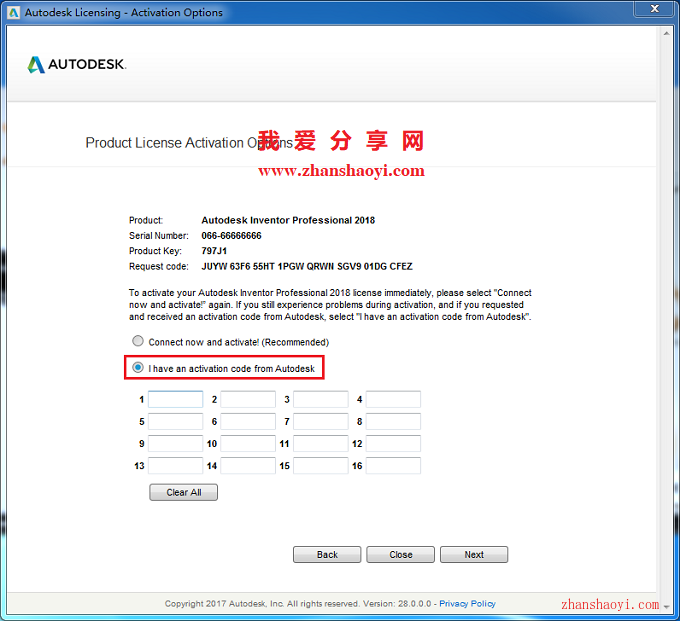Viewport: 680px width, 621px height.
Task: Click activation code field 4
Action: pos(393,399)
